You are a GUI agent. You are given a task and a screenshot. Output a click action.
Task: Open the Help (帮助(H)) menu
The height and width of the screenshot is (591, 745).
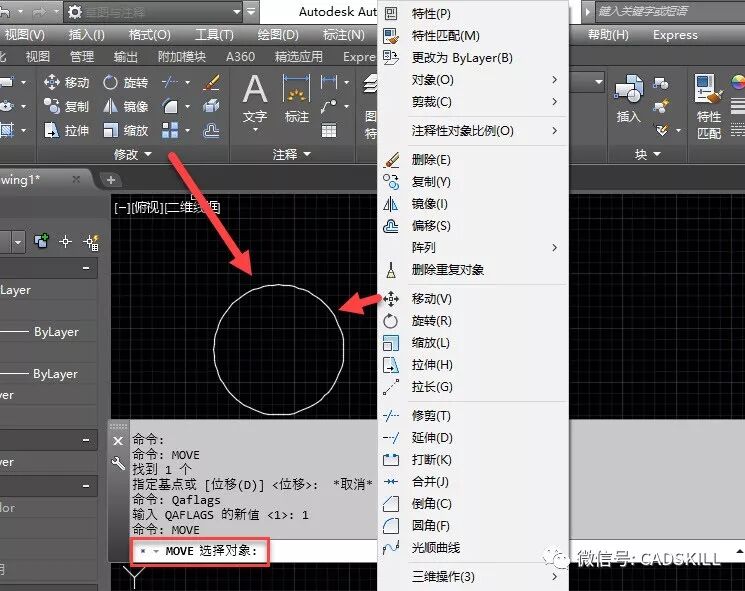point(608,35)
